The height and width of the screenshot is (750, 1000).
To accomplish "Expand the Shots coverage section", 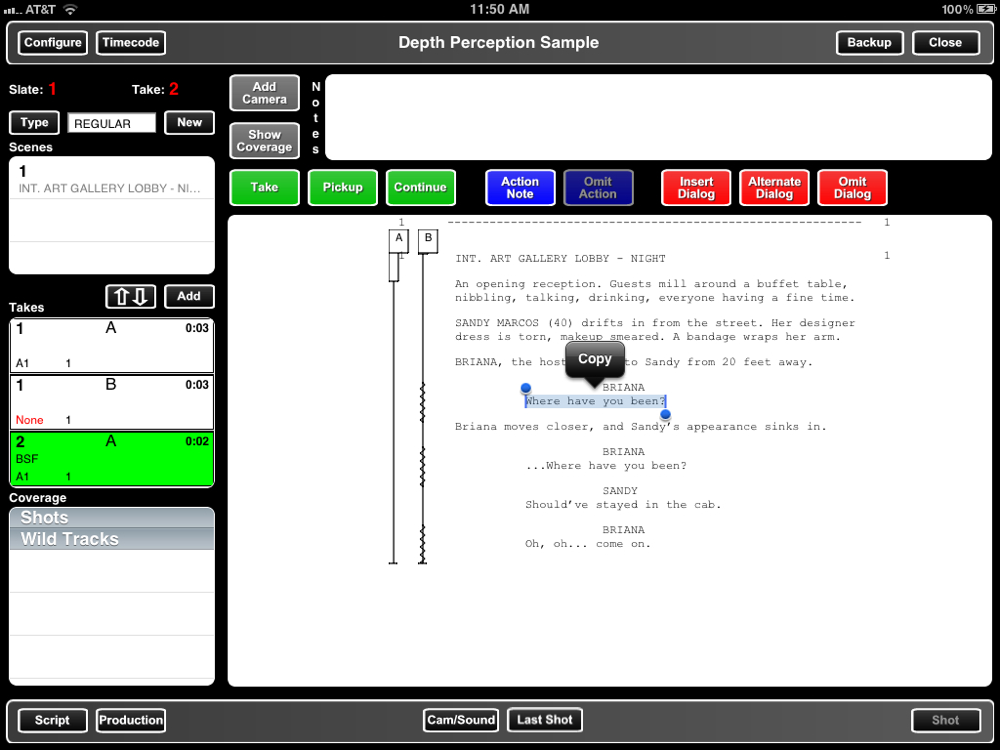I will point(112,517).
